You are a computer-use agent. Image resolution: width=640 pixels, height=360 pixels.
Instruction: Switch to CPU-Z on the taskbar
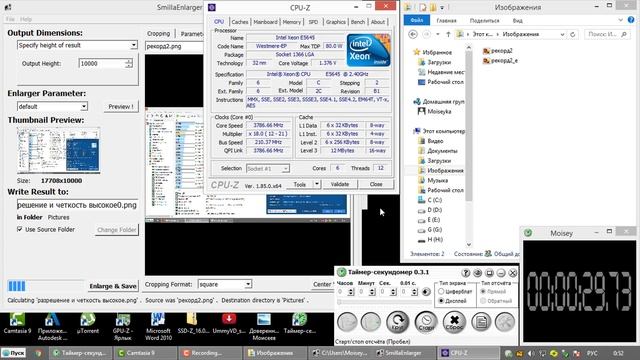[x=469, y=353]
